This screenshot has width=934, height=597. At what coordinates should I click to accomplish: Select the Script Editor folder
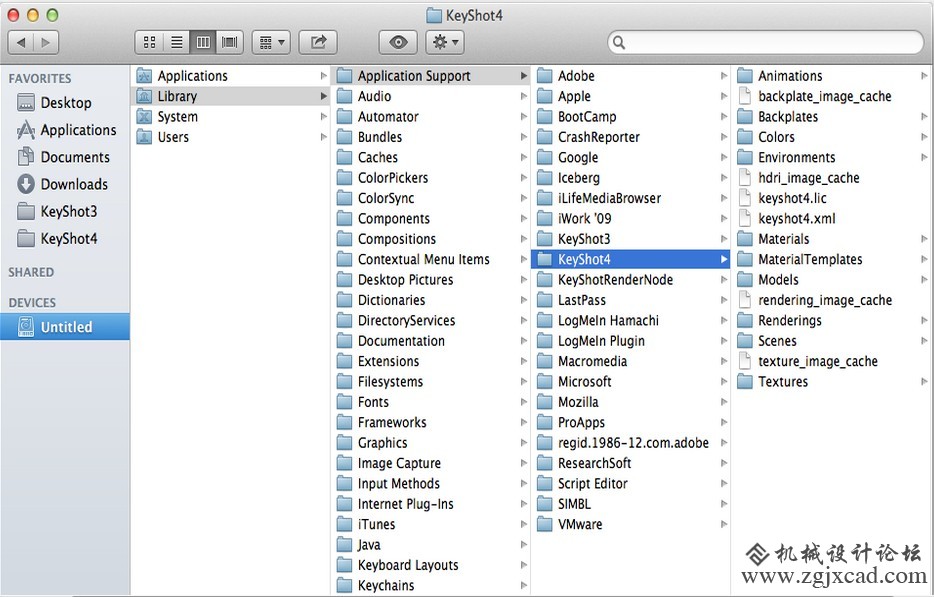tap(631, 483)
